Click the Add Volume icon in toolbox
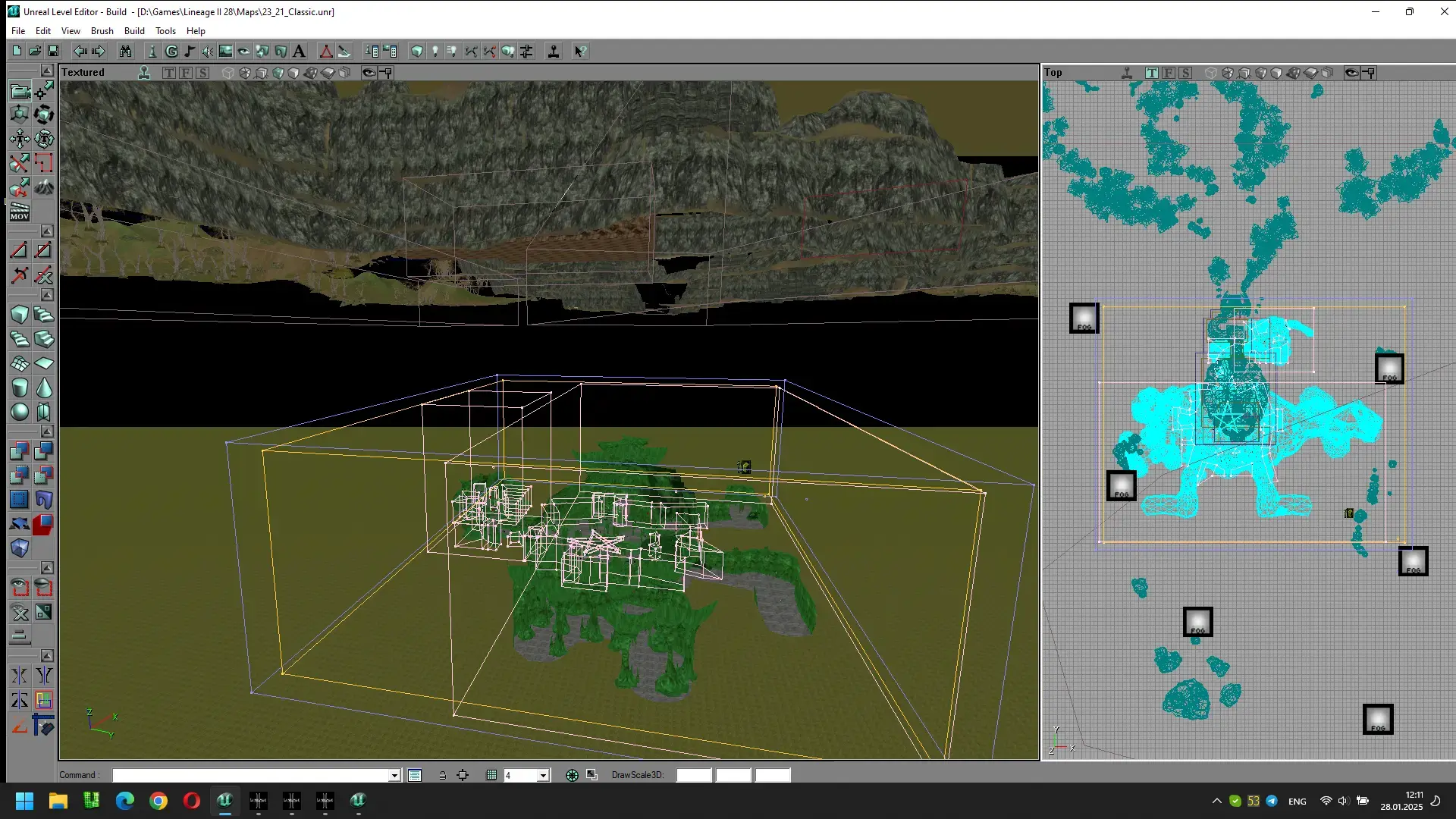 [20, 548]
